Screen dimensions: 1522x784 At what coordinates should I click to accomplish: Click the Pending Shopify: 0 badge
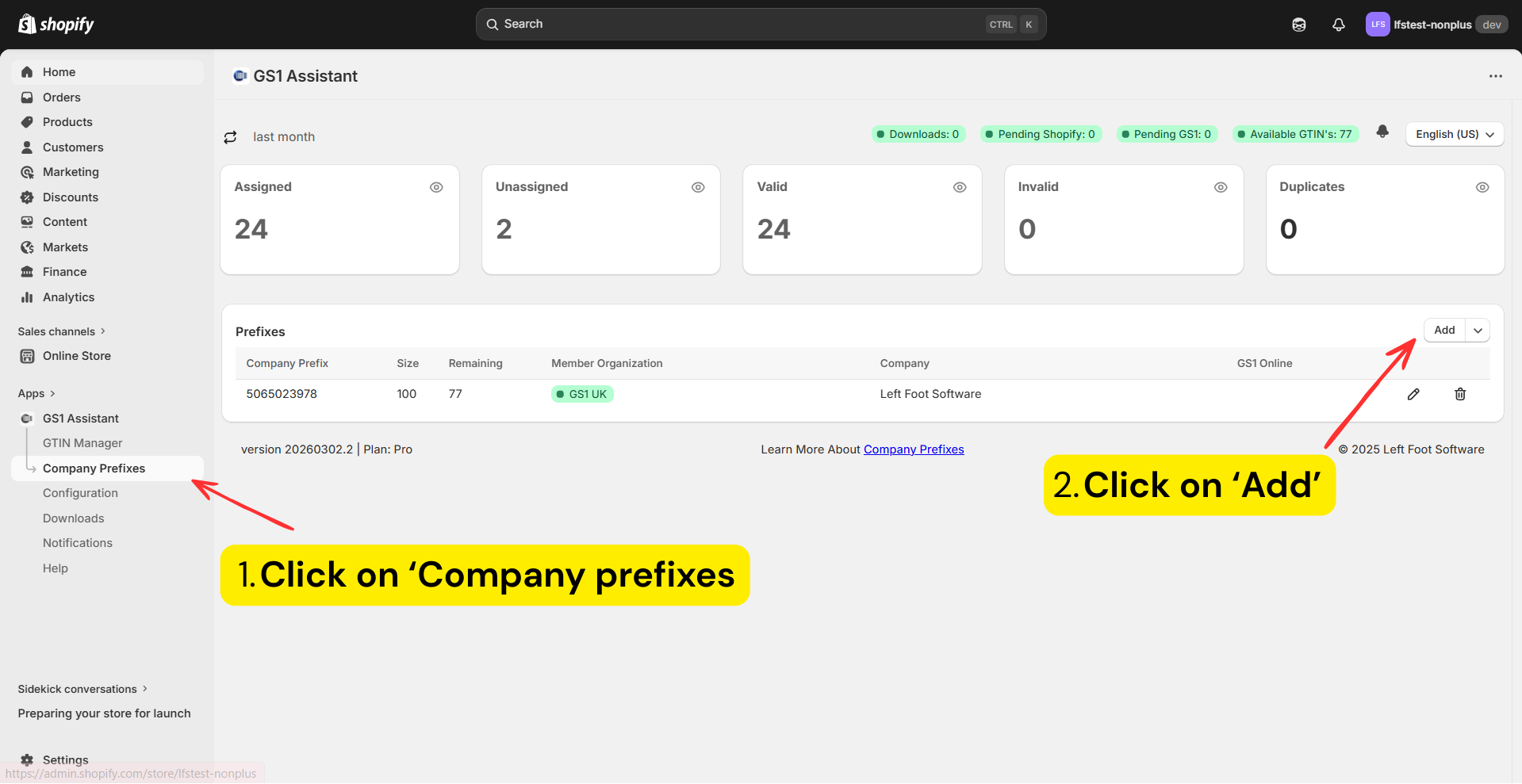(x=1041, y=134)
